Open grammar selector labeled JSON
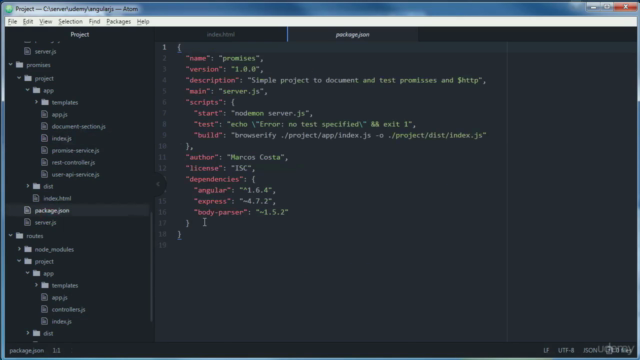 pos(590,350)
